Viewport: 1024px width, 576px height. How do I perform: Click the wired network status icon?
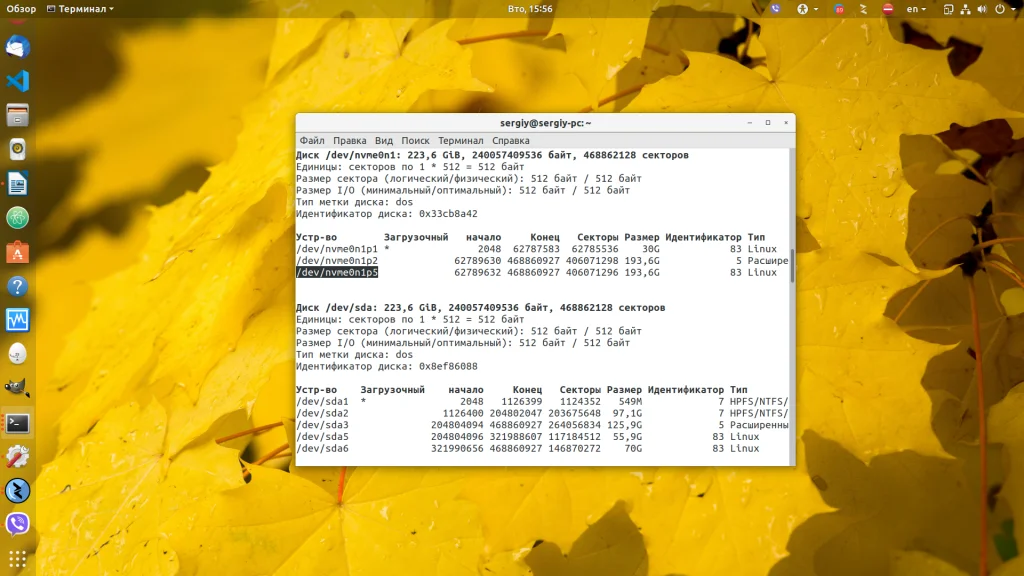tap(965, 9)
